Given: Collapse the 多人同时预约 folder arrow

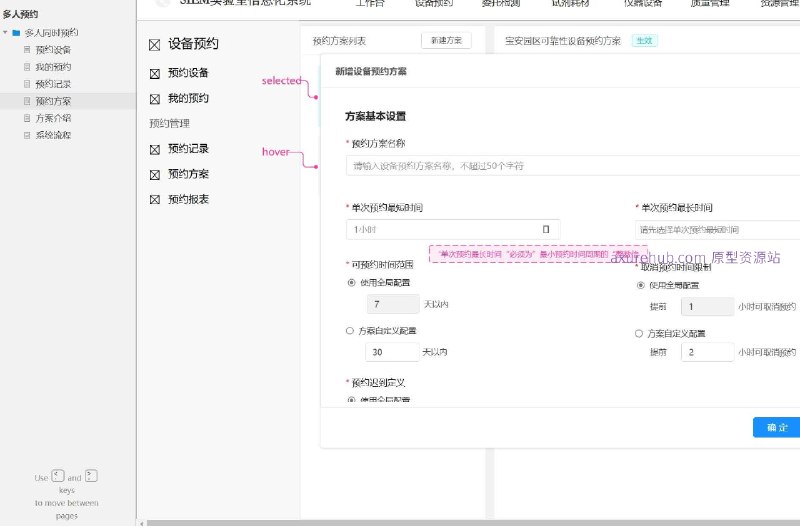Looking at the screenshot, I should pyautogui.click(x=5, y=33).
